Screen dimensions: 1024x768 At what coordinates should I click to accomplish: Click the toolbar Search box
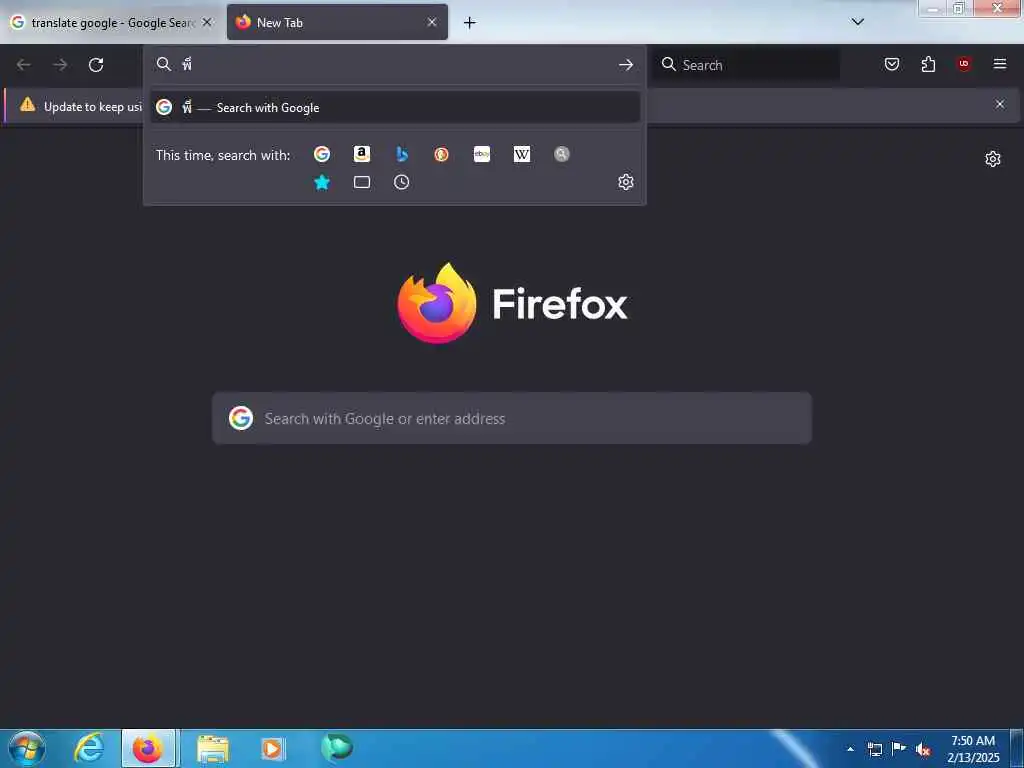[746, 65]
